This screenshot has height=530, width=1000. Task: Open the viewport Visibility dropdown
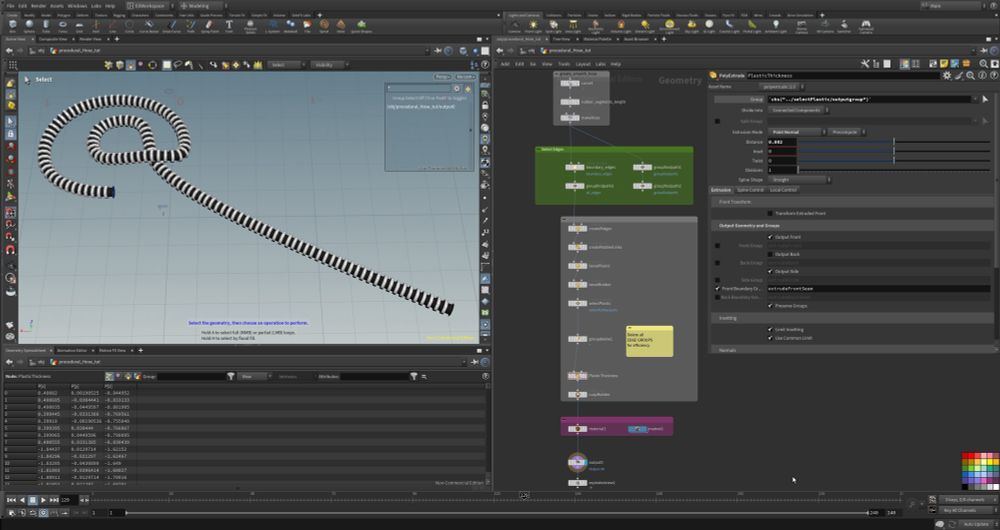(x=330, y=64)
